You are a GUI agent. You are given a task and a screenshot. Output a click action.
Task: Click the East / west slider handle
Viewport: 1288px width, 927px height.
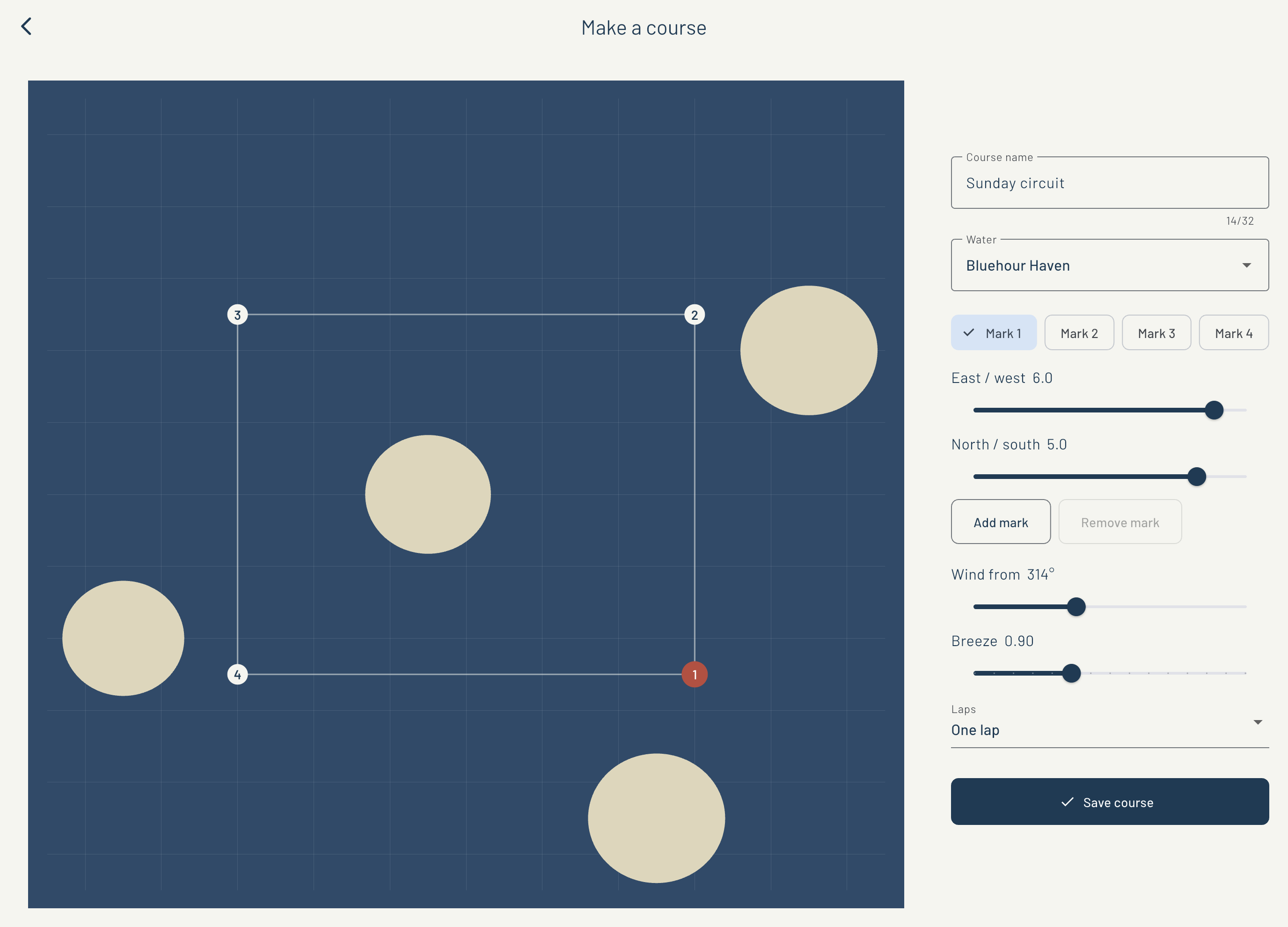1214,410
